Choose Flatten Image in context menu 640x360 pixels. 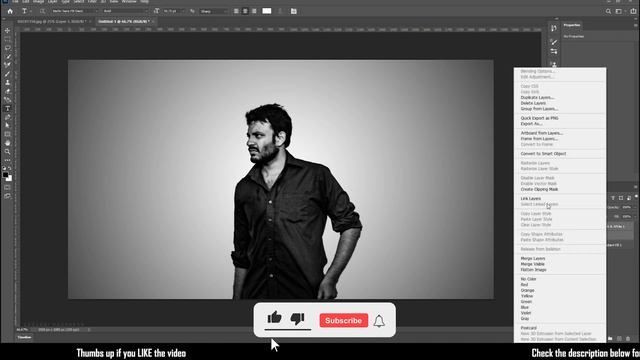(x=533, y=270)
